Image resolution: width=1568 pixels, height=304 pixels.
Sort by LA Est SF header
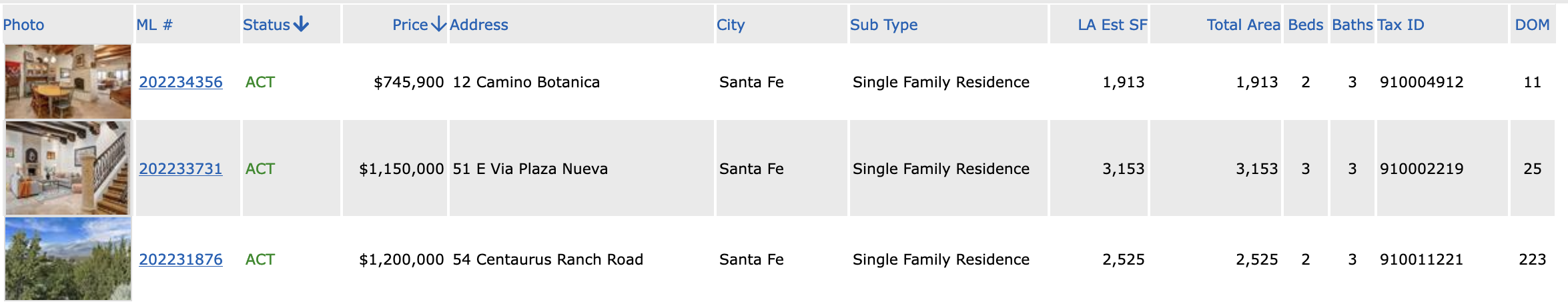[x=1112, y=25]
